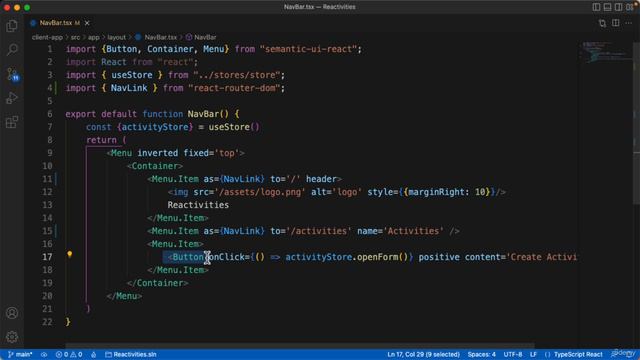Toggle the primary side bar layout button
Viewport: 640px width, 360px height.
[x=596, y=7]
